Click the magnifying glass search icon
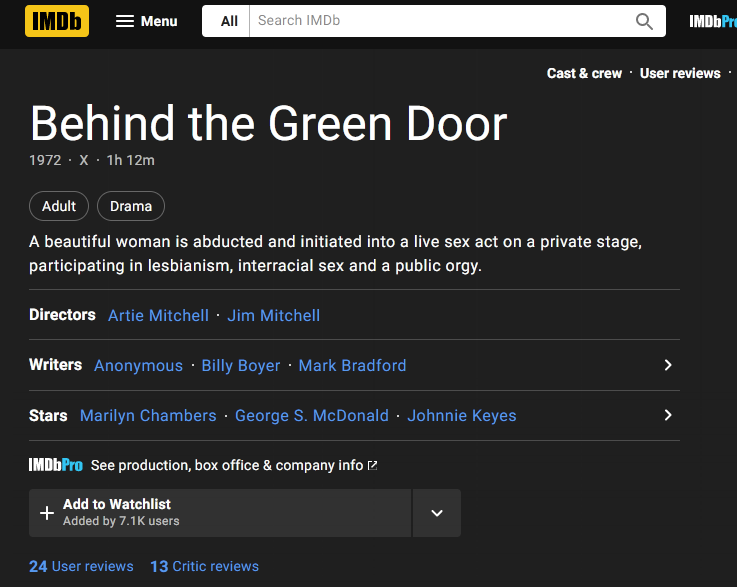This screenshot has width=737, height=587. point(644,21)
